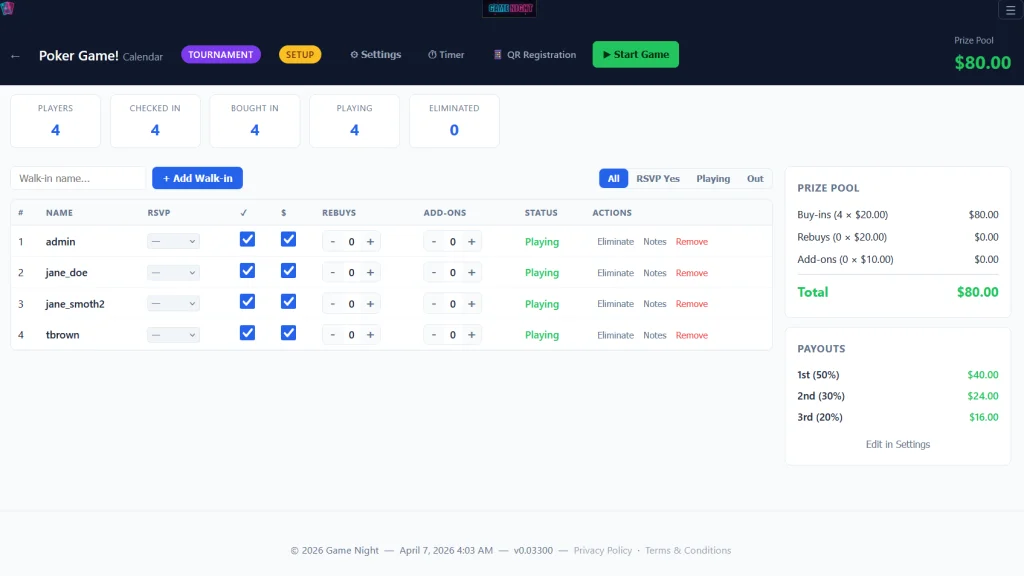Decrease rebuys for jane_doe

click(x=332, y=272)
